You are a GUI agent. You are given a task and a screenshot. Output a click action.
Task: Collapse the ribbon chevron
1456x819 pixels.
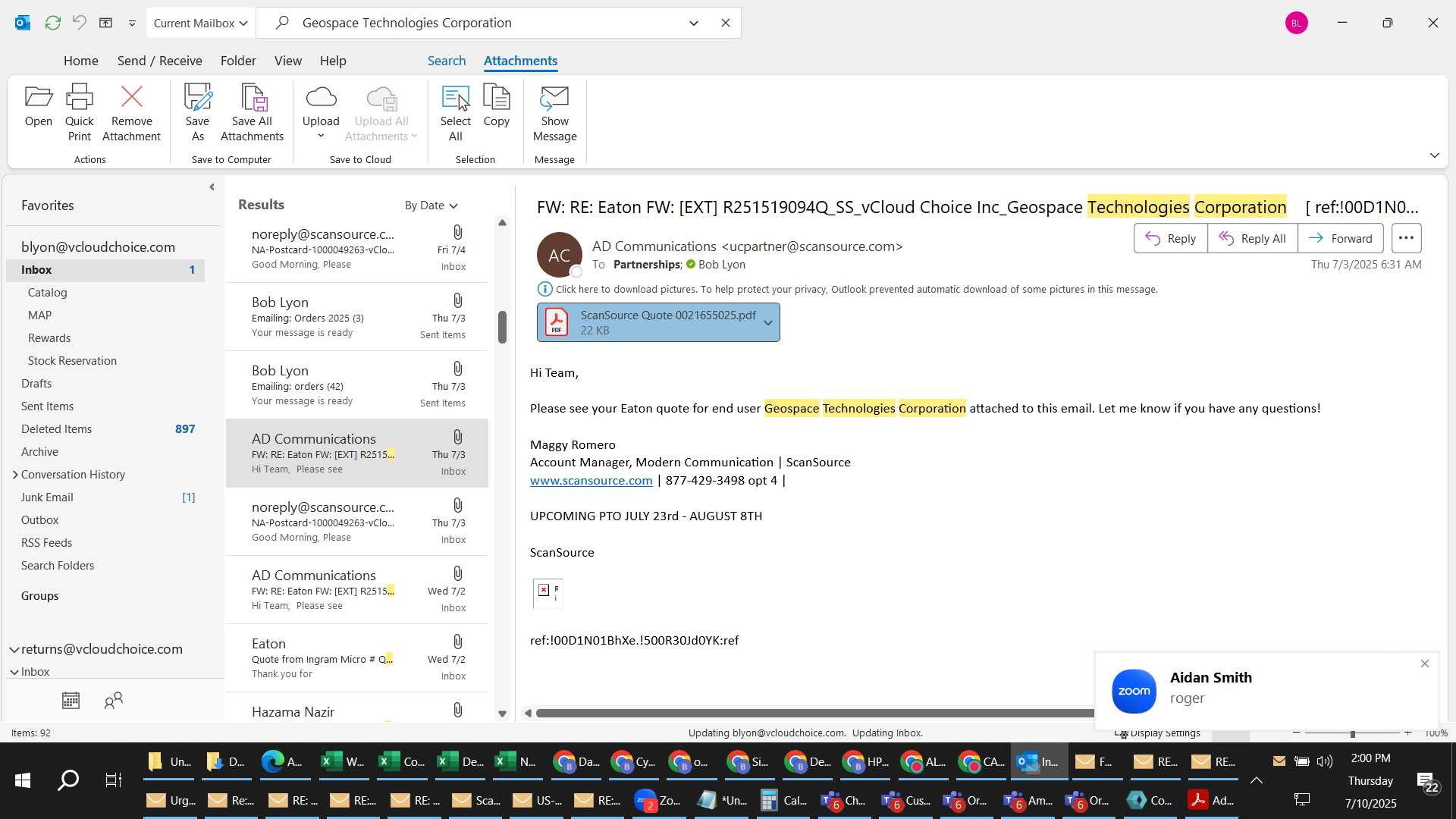point(1434,155)
